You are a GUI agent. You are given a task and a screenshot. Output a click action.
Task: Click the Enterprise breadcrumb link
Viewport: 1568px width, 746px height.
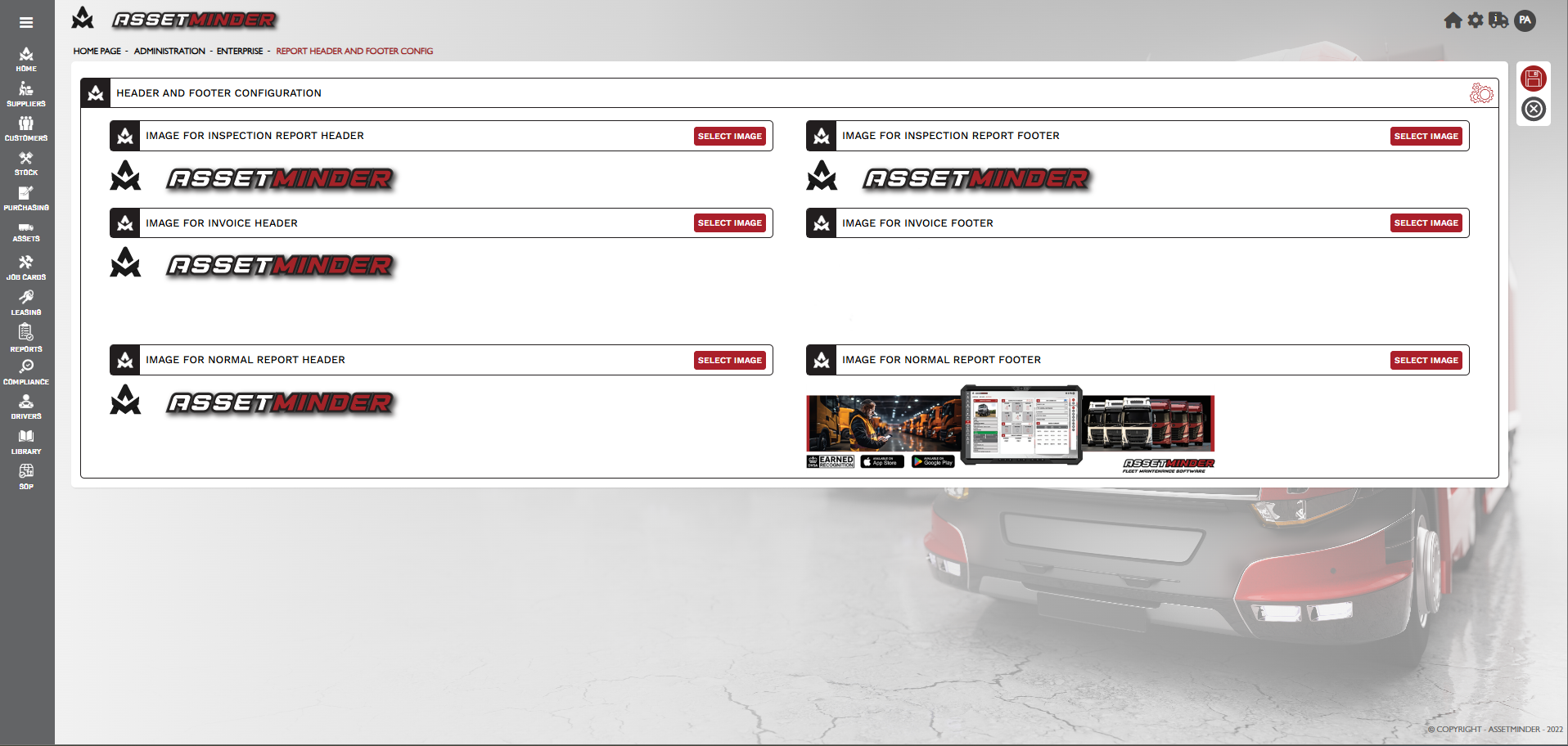240,51
